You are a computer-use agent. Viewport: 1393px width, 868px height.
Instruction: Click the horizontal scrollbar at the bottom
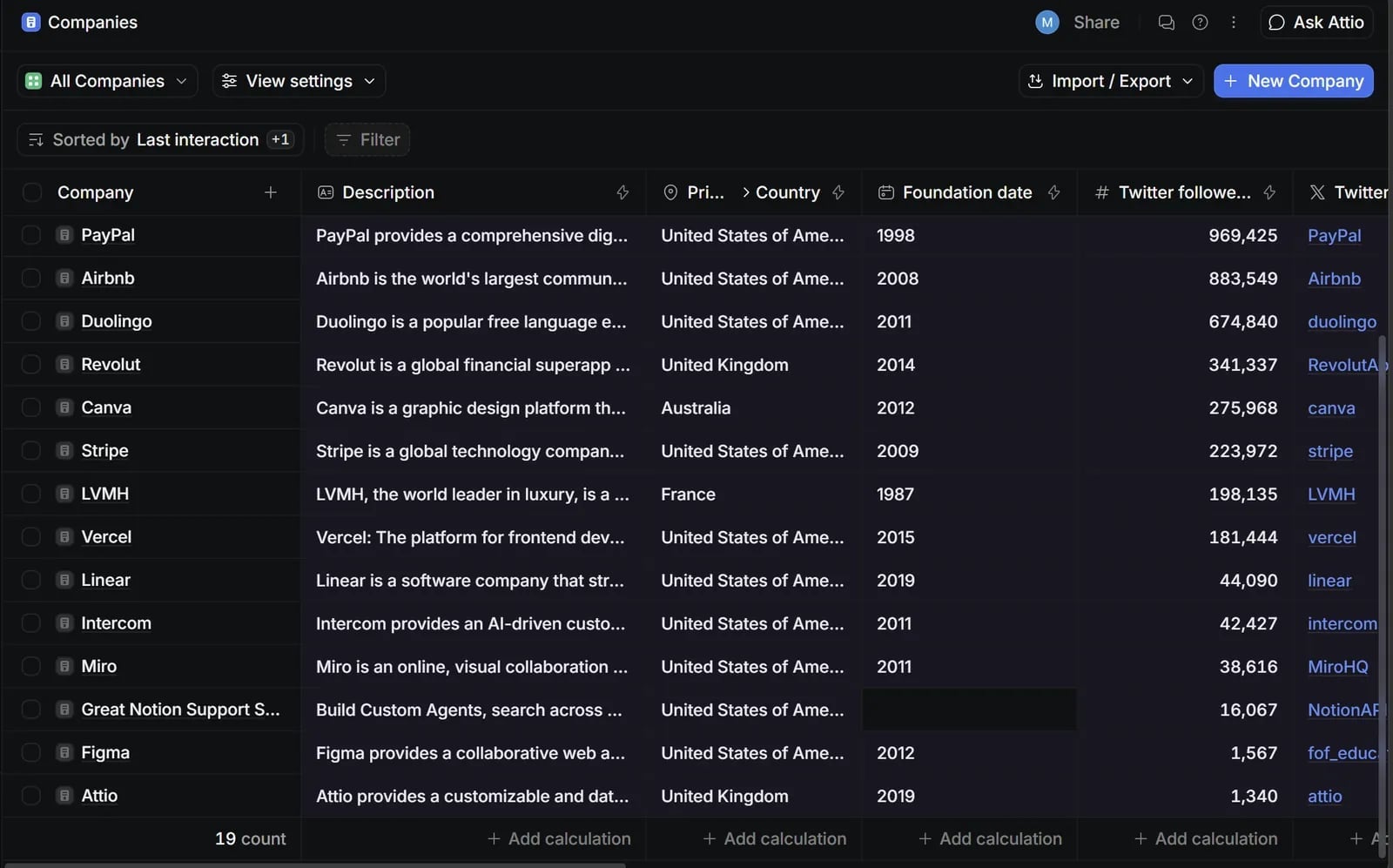[x=313, y=865]
